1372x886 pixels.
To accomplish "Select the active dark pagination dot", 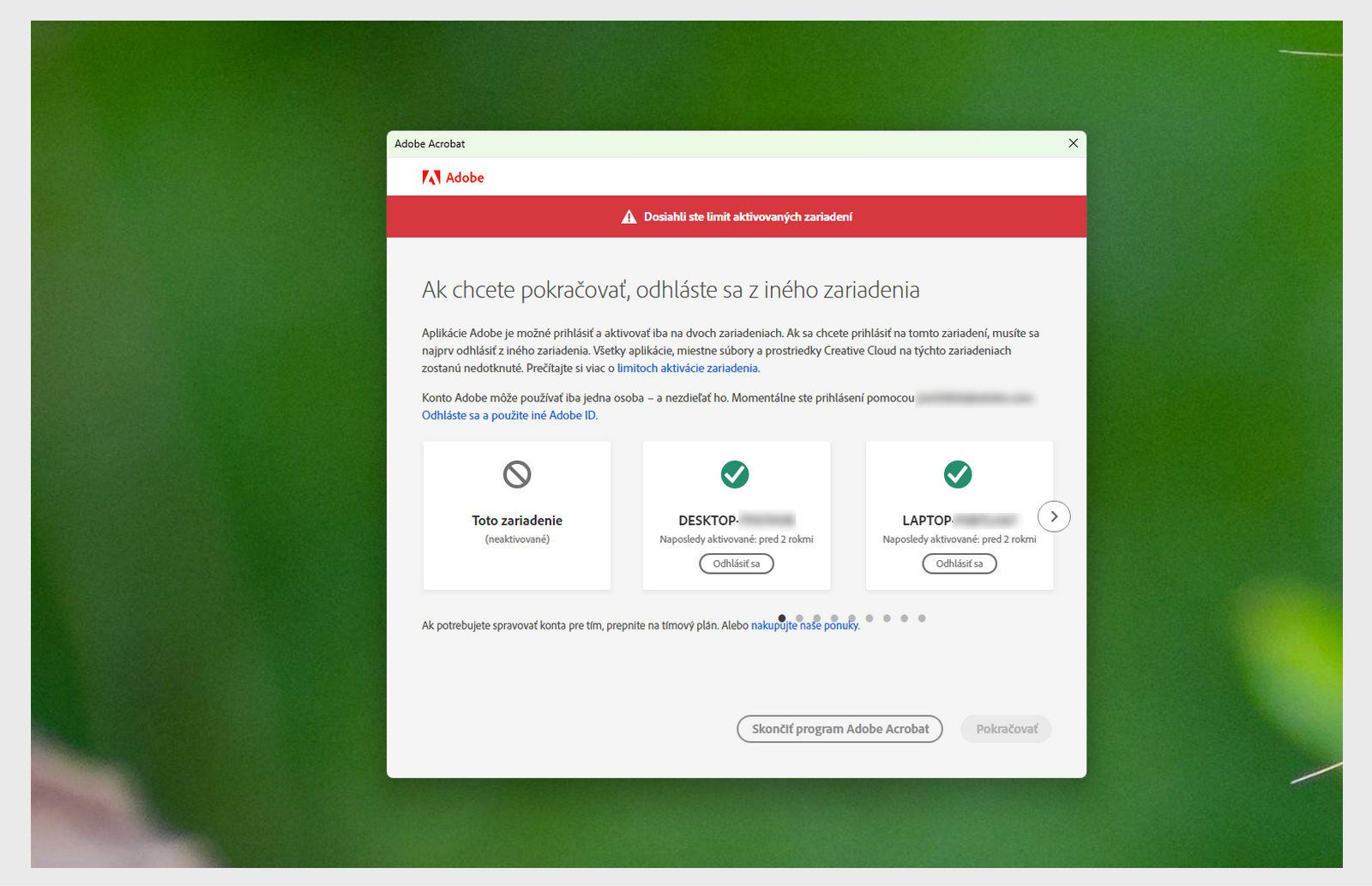I will (782, 618).
